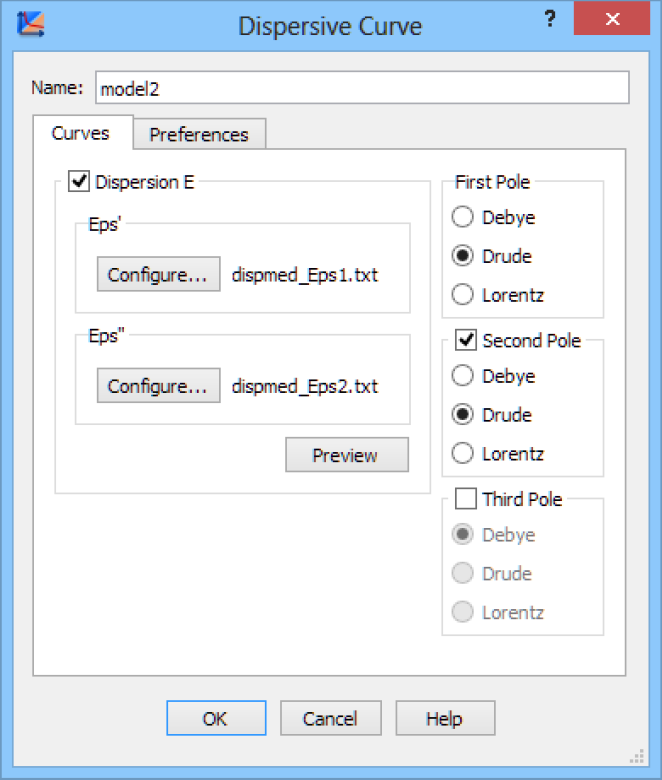Choose Lorentz for Second Pole
This screenshot has width=662, height=780.
pyautogui.click(x=462, y=454)
